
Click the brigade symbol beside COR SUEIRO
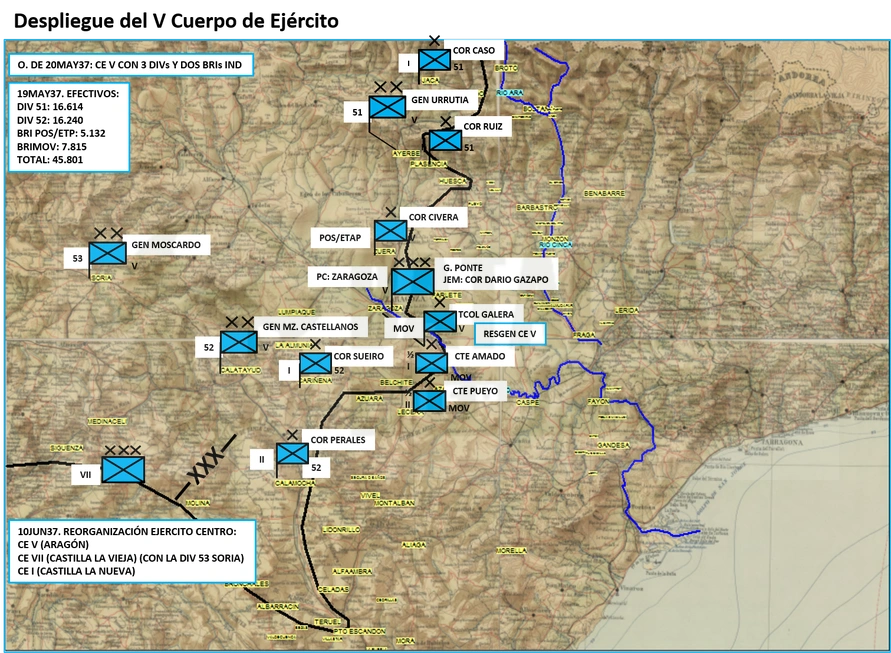(315, 364)
